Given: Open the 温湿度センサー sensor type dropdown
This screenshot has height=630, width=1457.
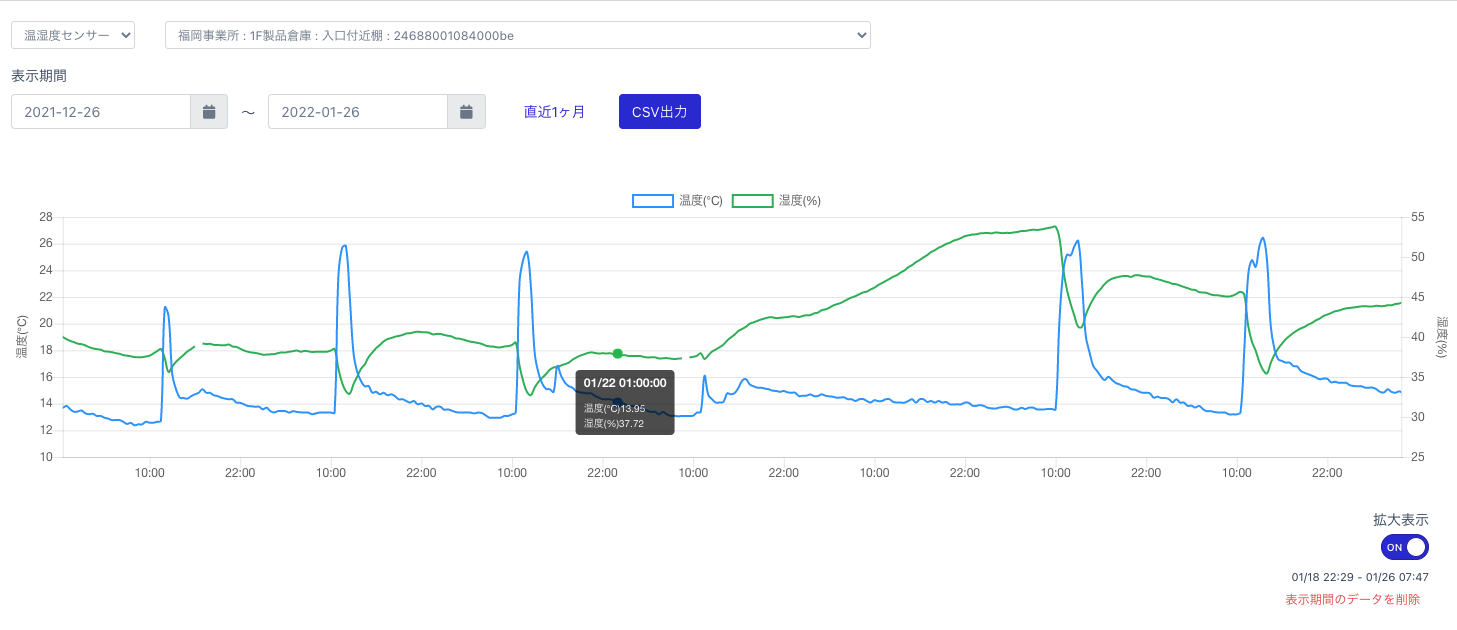Looking at the screenshot, I should 73,35.
